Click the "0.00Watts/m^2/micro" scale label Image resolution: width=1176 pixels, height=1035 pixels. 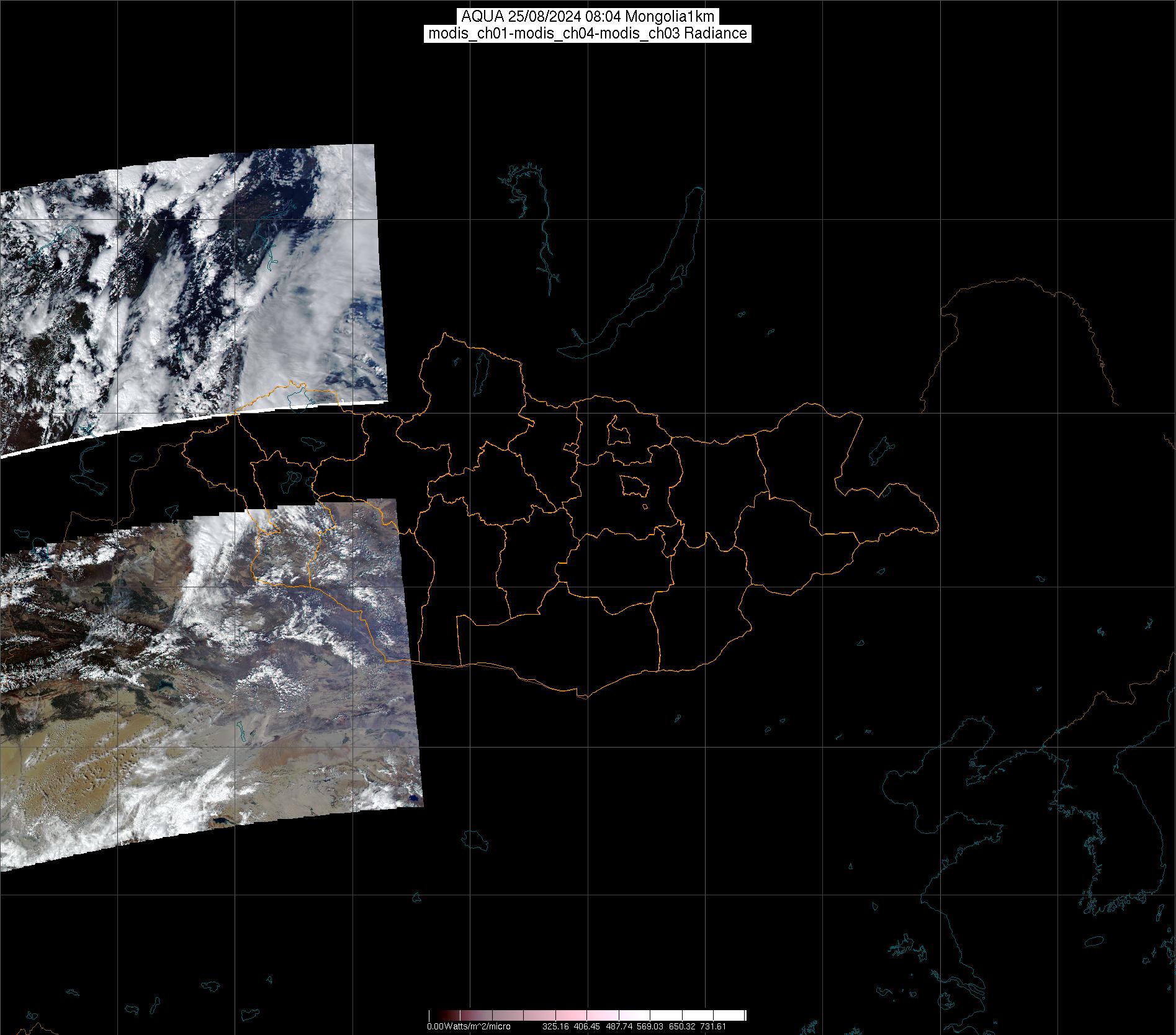(469, 1026)
